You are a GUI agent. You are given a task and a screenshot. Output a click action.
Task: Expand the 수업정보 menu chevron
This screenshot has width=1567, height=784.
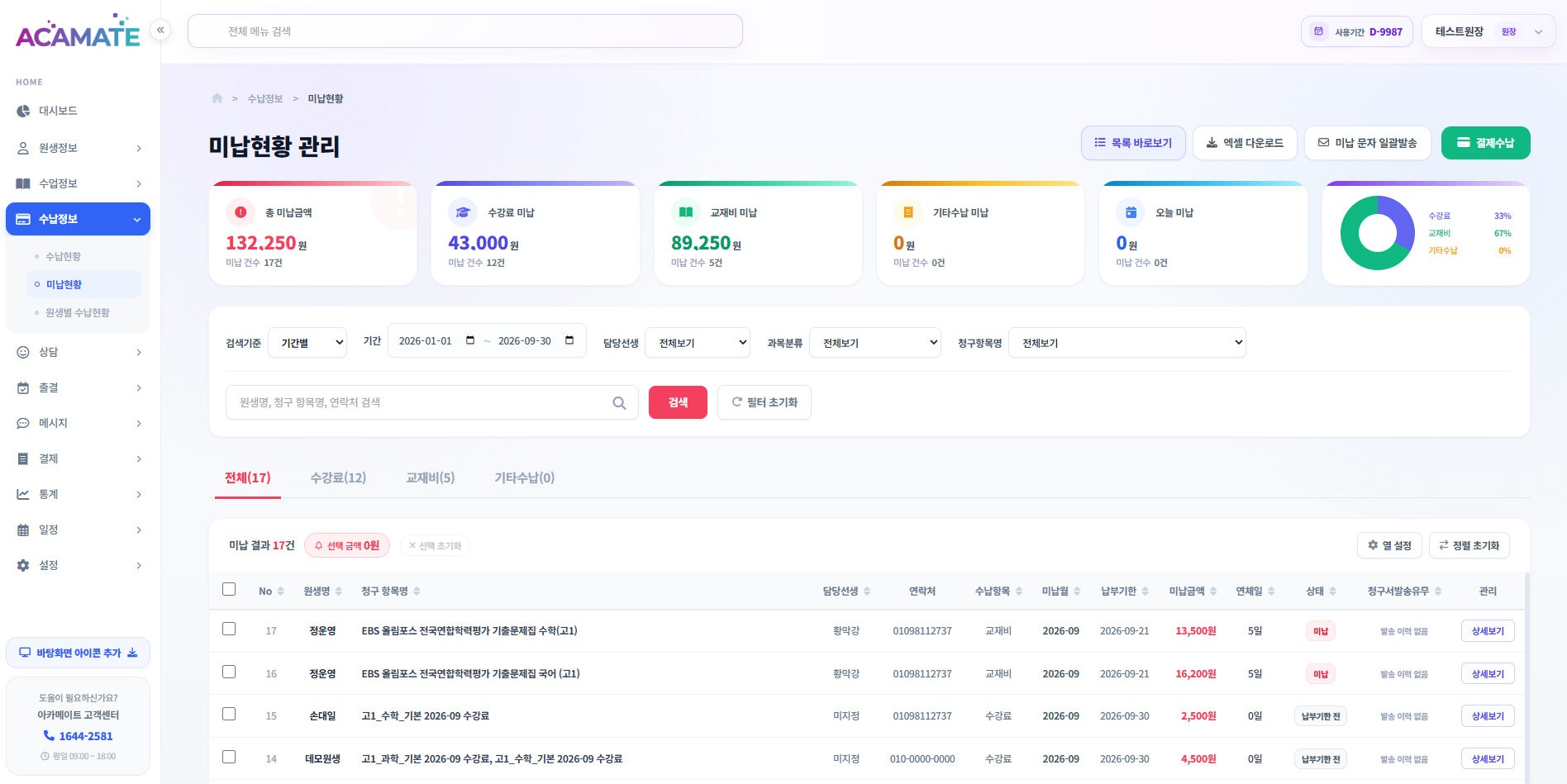coord(139,184)
